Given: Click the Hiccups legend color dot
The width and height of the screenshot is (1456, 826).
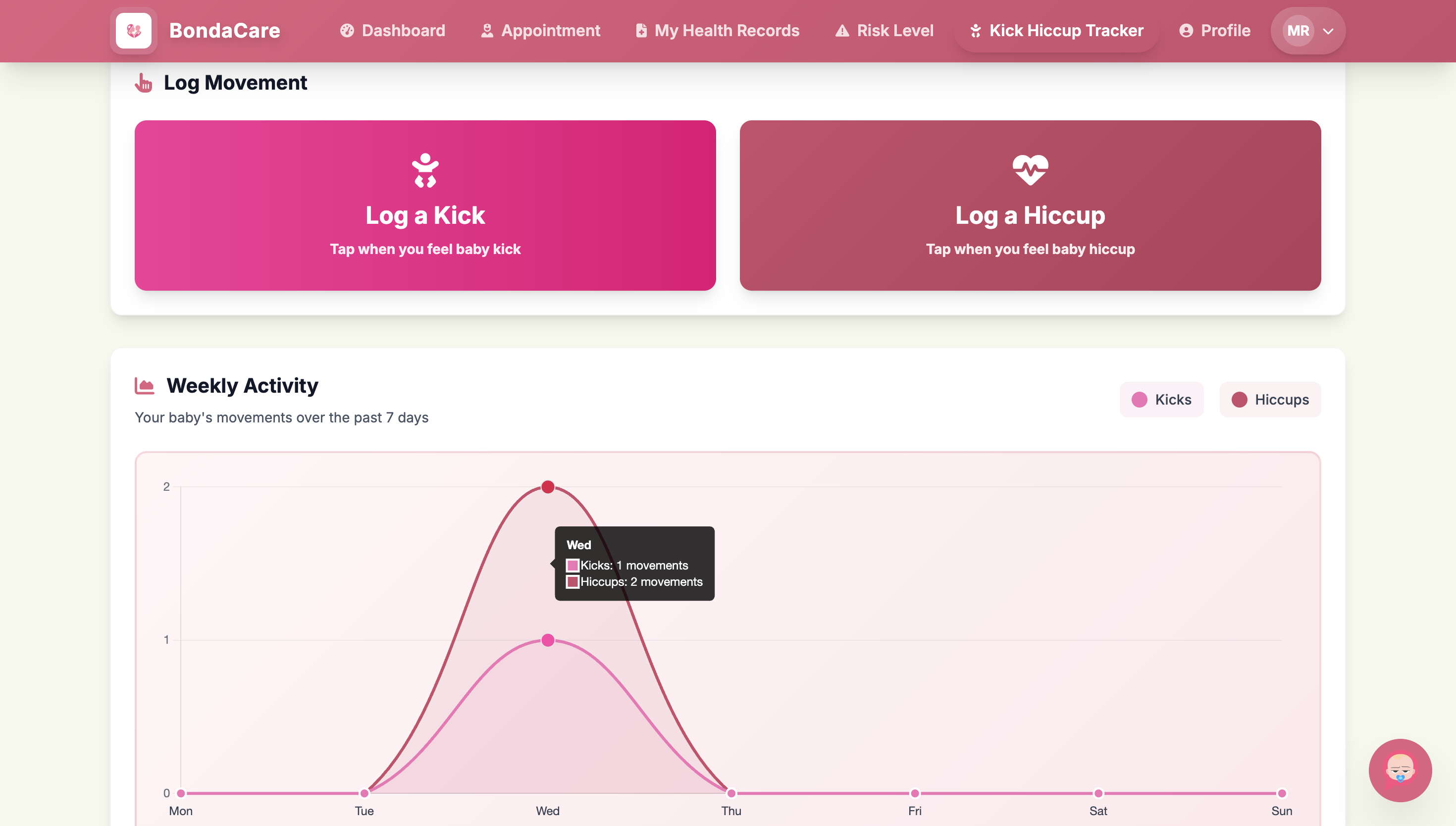Looking at the screenshot, I should click(x=1239, y=400).
